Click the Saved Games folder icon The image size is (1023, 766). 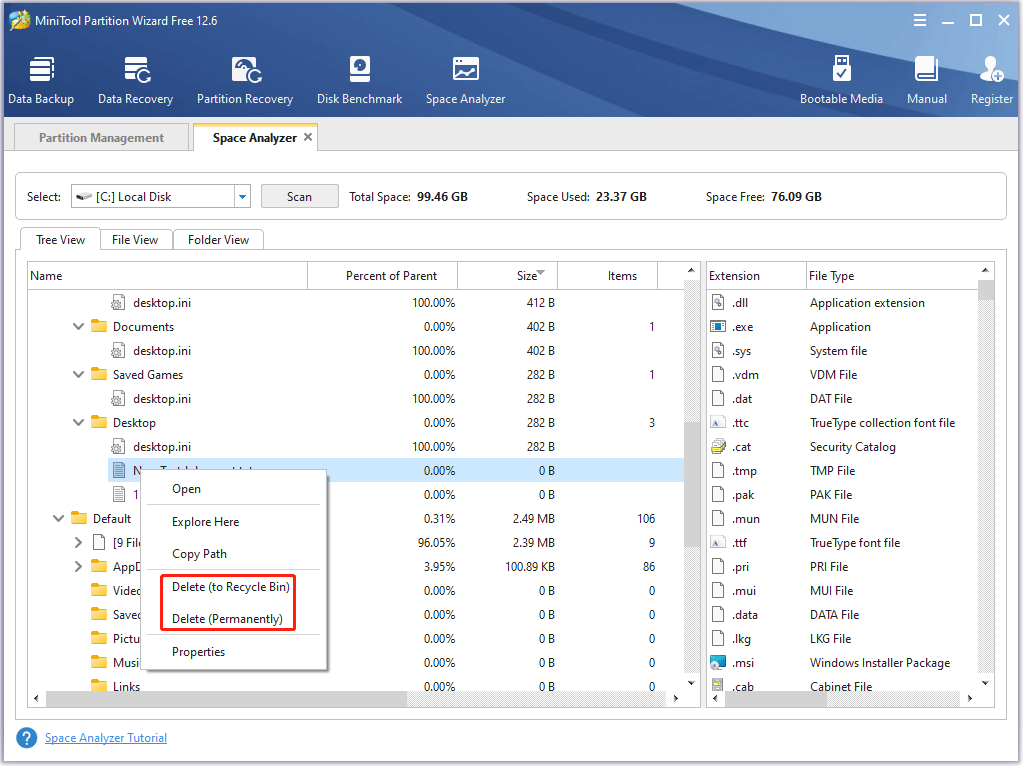(99, 374)
